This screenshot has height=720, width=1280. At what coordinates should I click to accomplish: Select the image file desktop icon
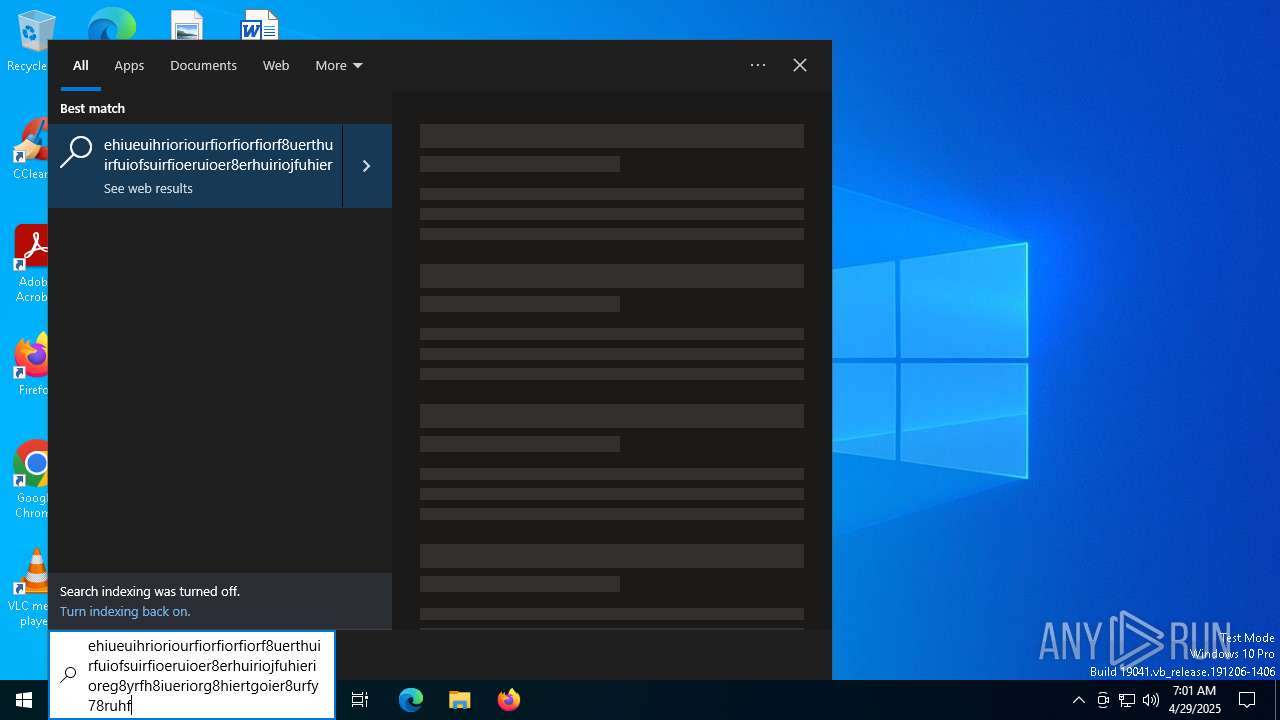click(x=187, y=26)
